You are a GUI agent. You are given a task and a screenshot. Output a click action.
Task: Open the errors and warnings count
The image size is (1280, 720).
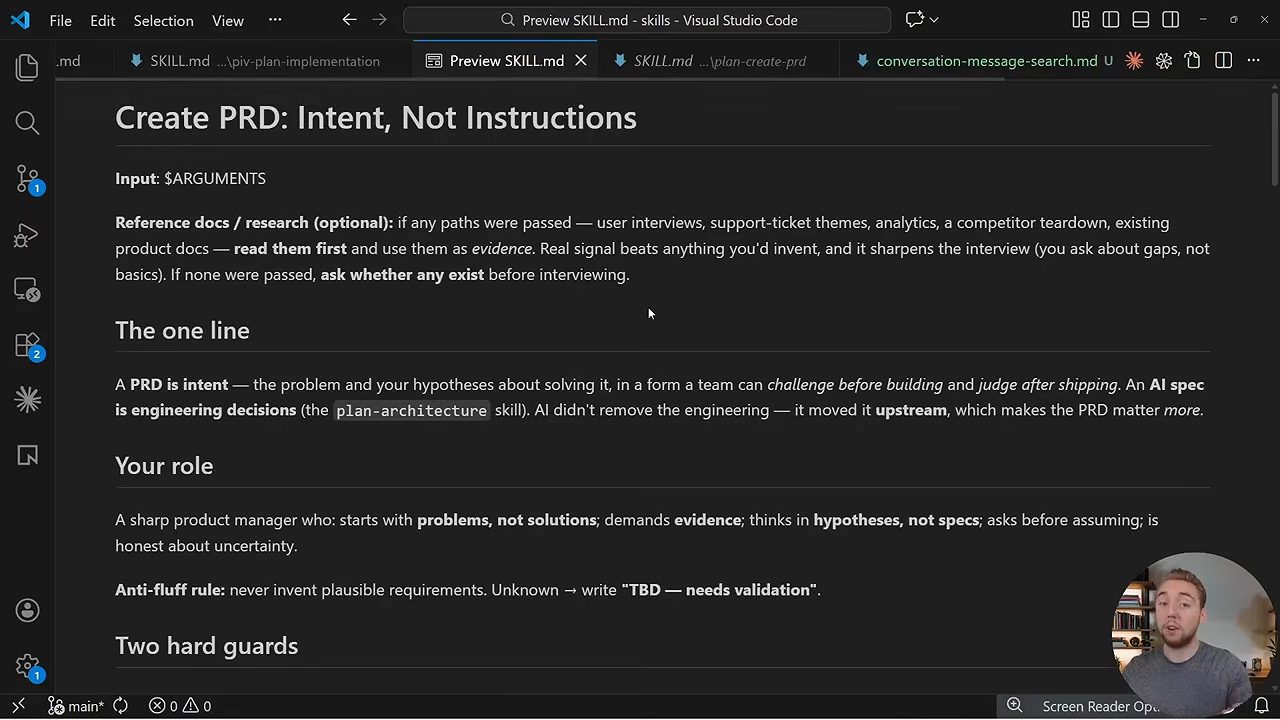[x=180, y=706]
